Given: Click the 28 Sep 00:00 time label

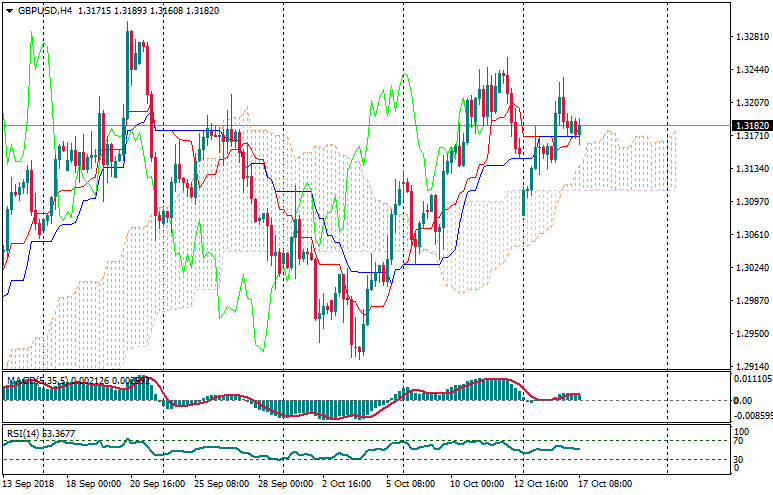Looking at the screenshot, I should pyautogui.click(x=288, y=484).
